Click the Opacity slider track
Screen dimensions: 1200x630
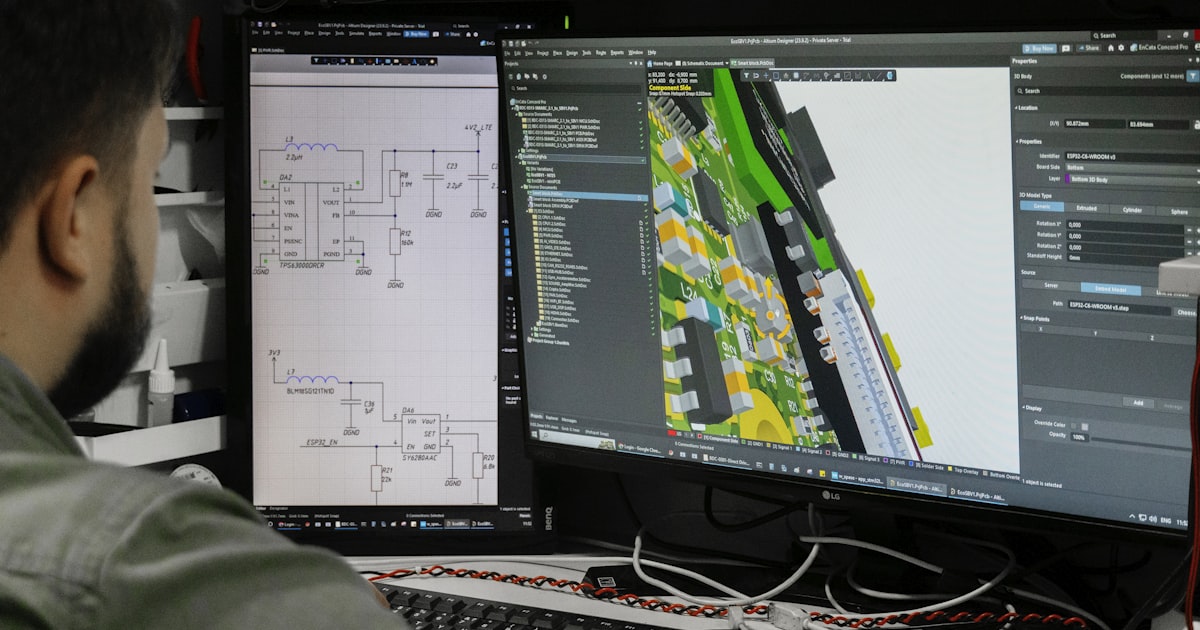pos(1140,441)
